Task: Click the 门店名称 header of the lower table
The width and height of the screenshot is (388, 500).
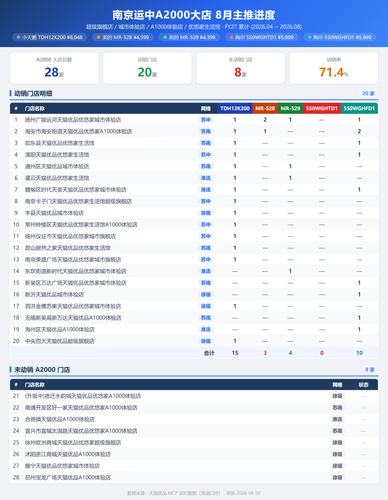Action: pyautogui.click(x=35, y=385)
